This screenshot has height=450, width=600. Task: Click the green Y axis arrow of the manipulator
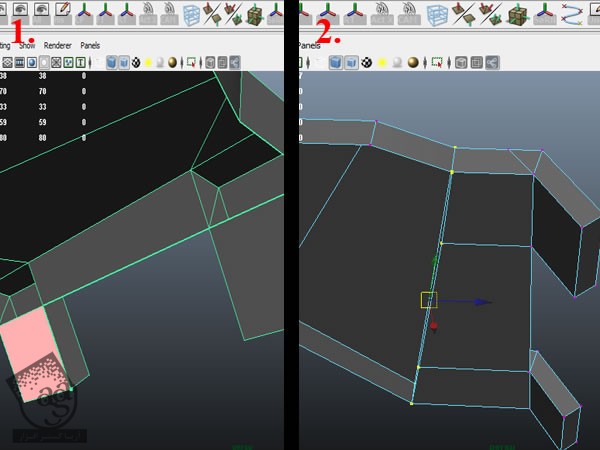(x=434, y=262)
